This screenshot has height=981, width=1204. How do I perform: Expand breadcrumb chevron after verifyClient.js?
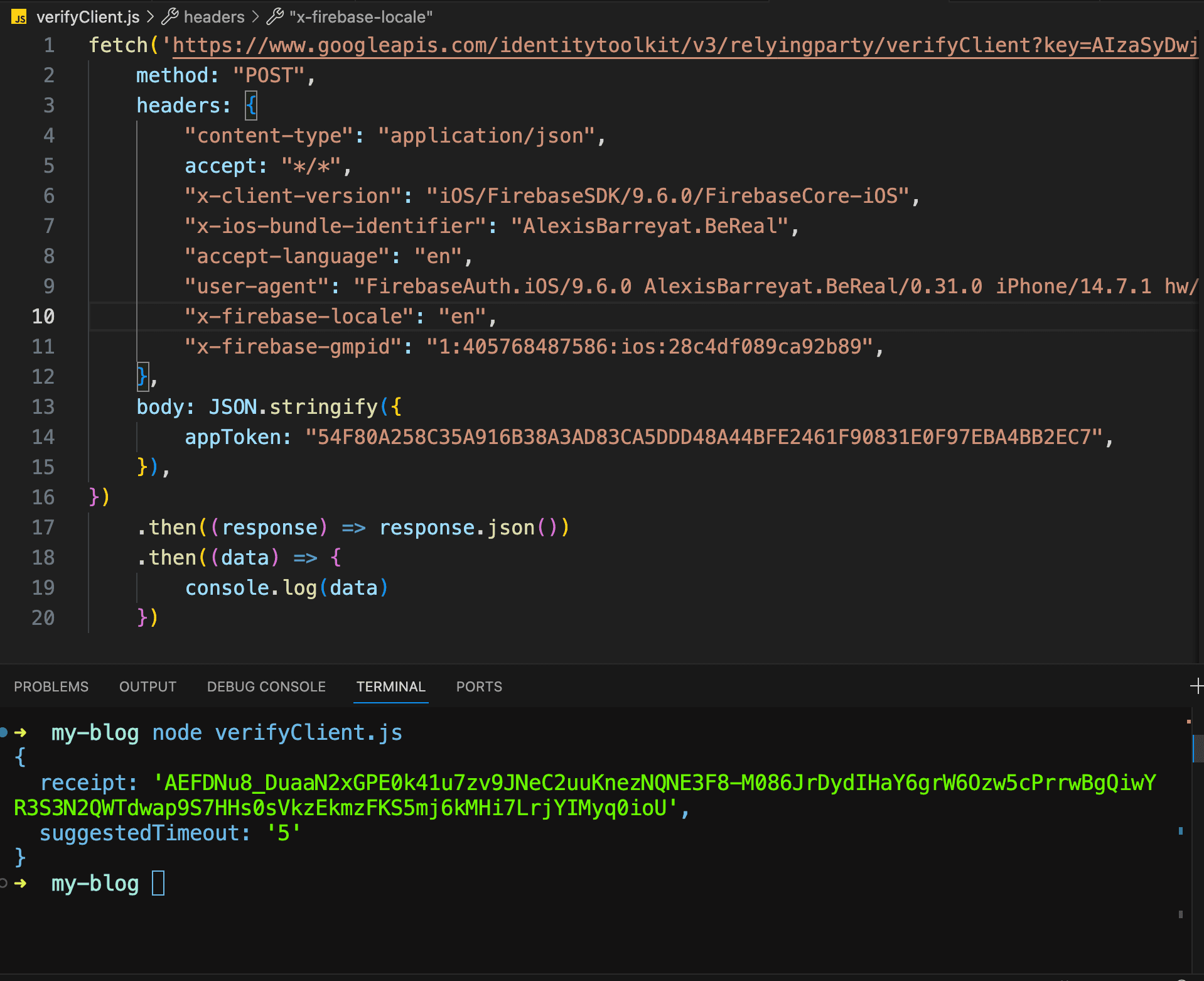[151, 17]
